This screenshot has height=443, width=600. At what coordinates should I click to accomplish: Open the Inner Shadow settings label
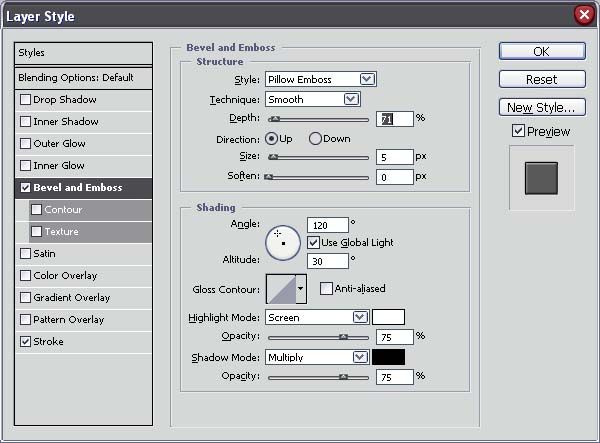66,122
